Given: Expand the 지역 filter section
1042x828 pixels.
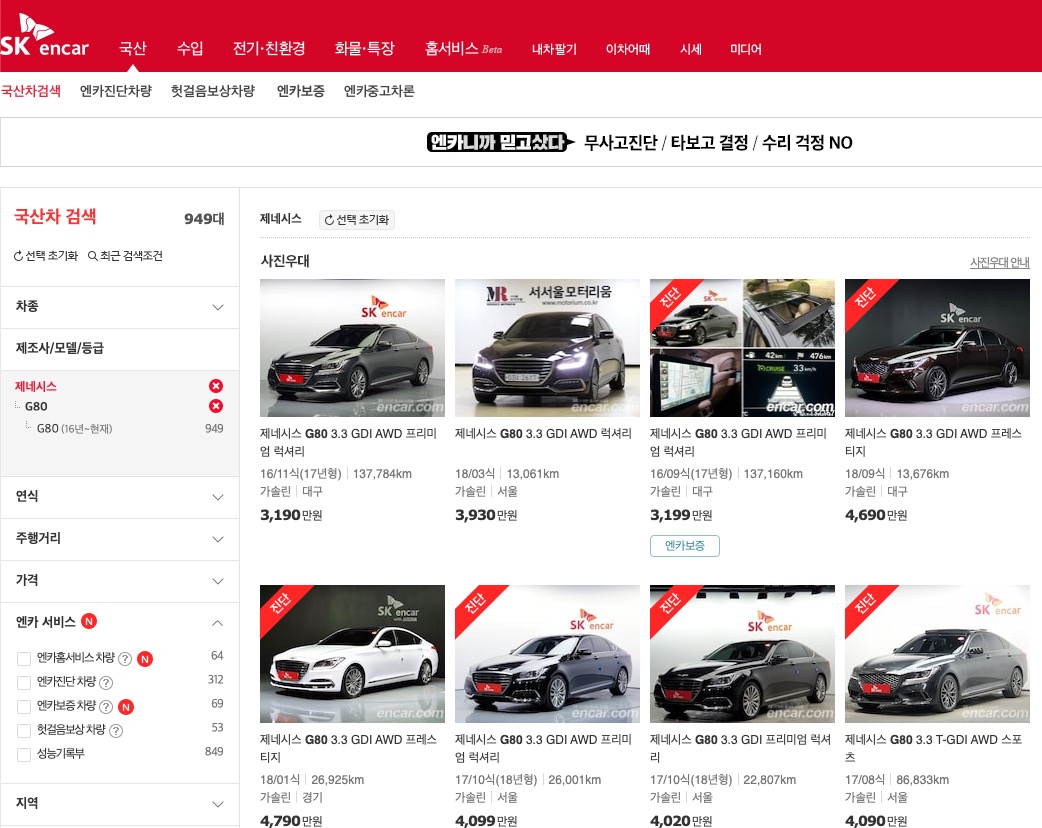Looking at the screenshot, I should (x=120, y=804).
